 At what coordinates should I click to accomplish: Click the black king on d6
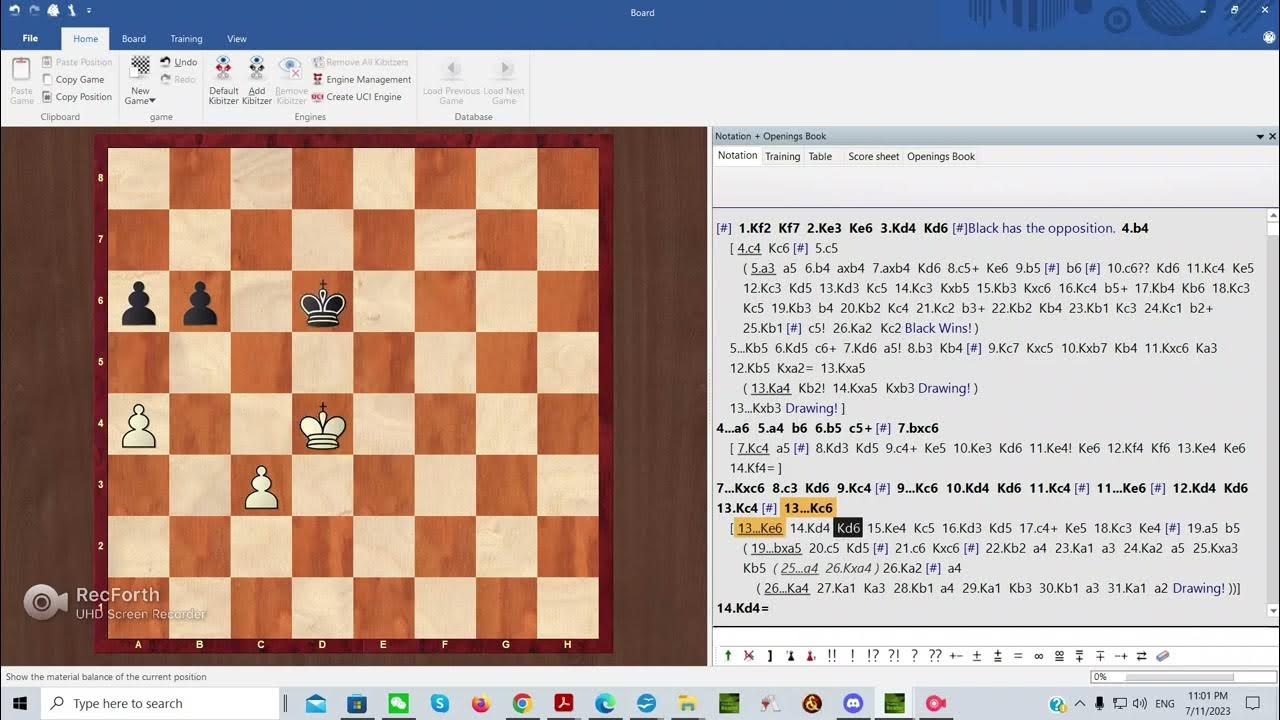323,302
